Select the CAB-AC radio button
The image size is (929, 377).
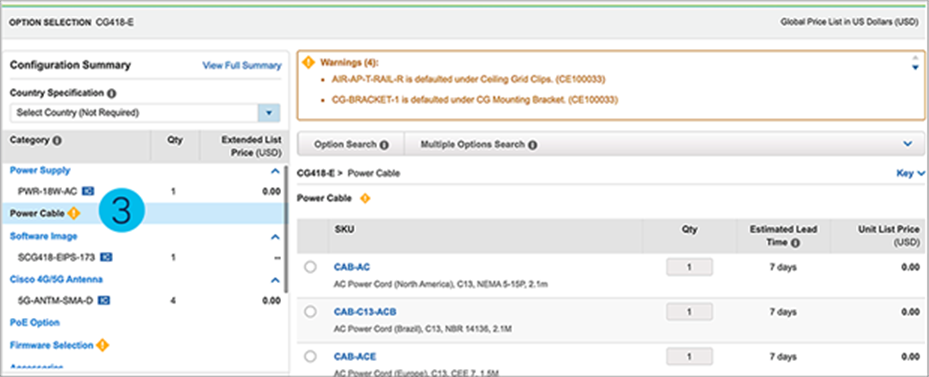310,267
